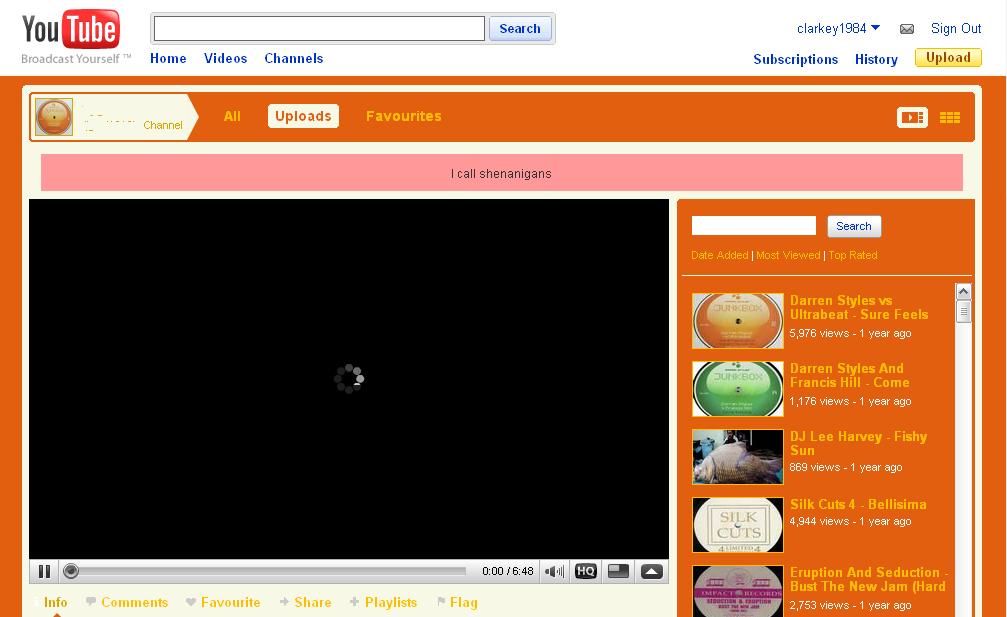The image size is (1007, 617).
Task: Open Subscriptions link
Action: click(796, 59)
